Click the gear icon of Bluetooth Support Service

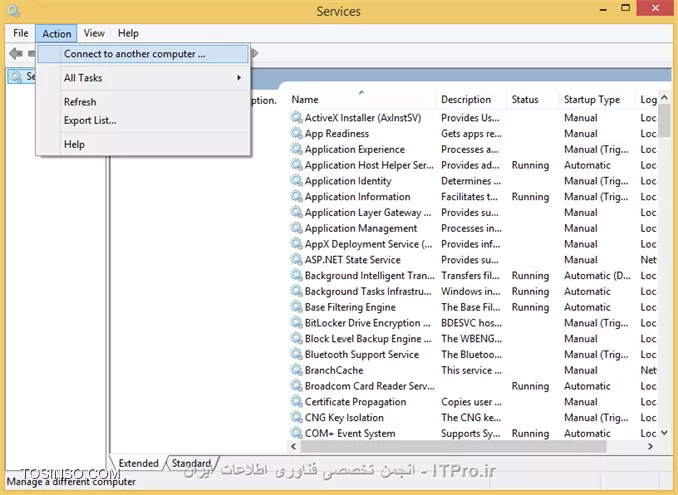coord(296,354)
